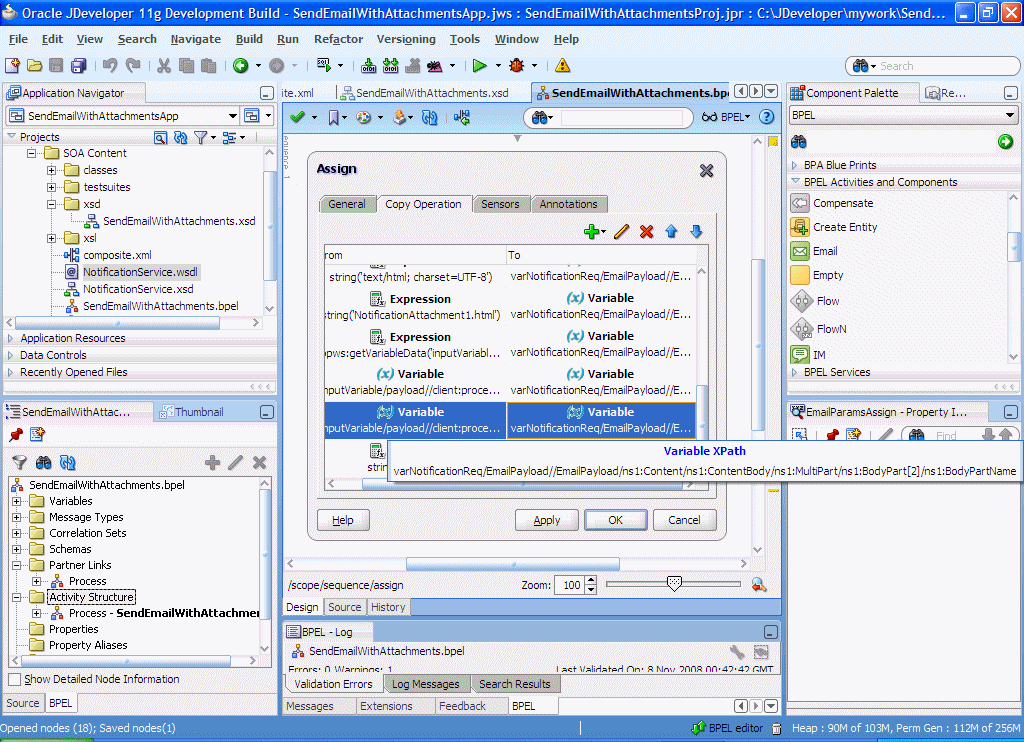Click green plus add copy operation icon
1024x742 pixels.
coord(592,232)
